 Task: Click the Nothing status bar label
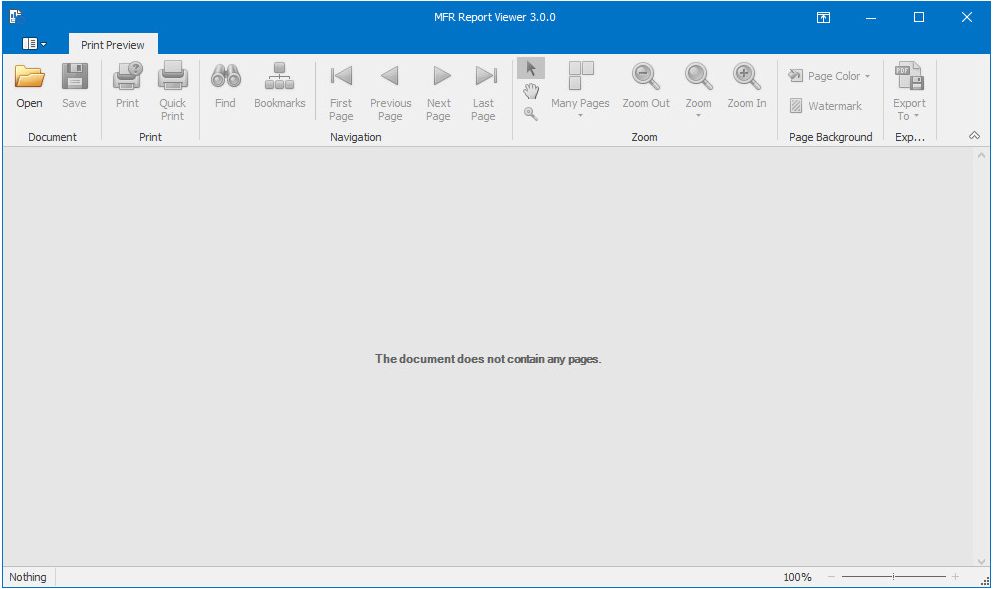28,577
